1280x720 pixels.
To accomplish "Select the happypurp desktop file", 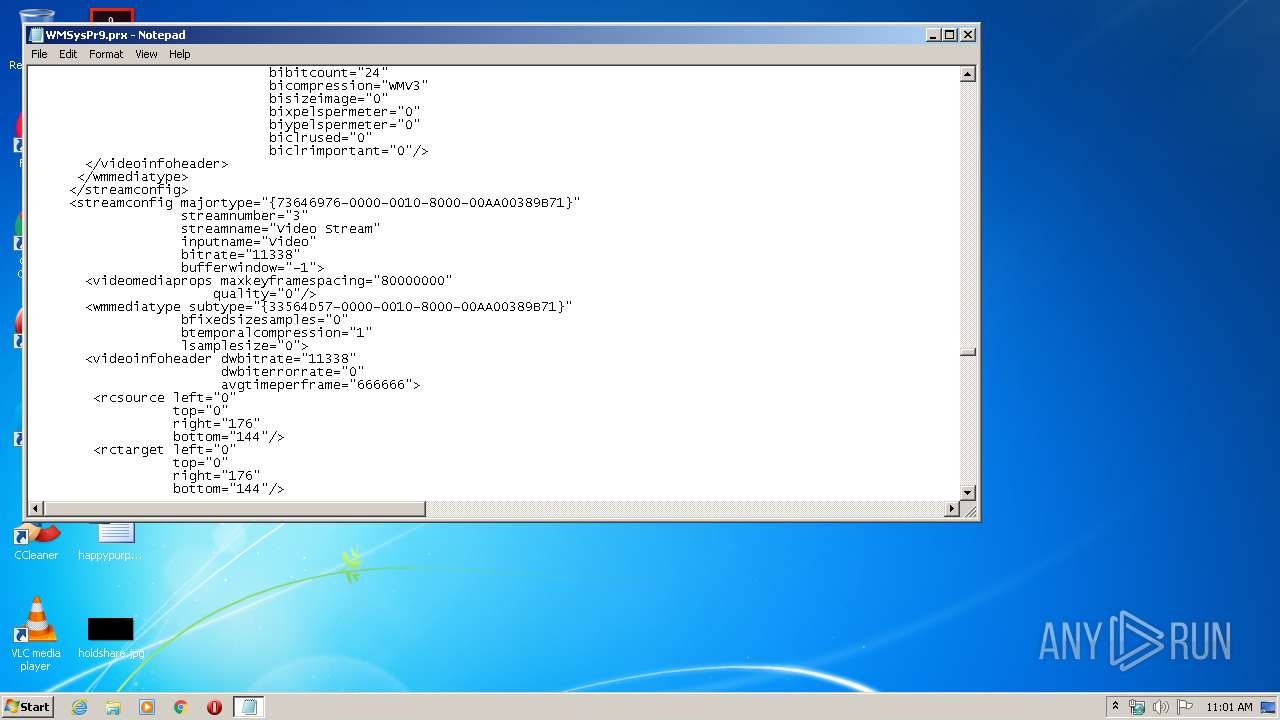I will [x=110, y=542].
